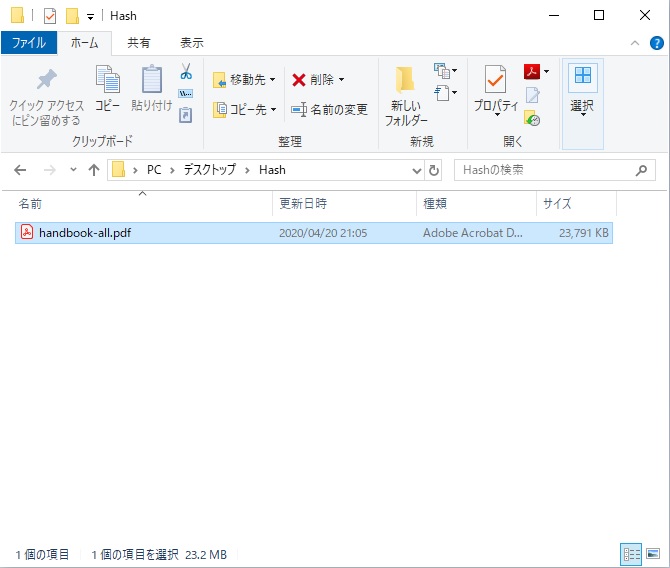Viewport: 670px width, 568px height.
Task: Click the Forward navigation arrow
Action: pyautogui.click(x=50, y=170)
